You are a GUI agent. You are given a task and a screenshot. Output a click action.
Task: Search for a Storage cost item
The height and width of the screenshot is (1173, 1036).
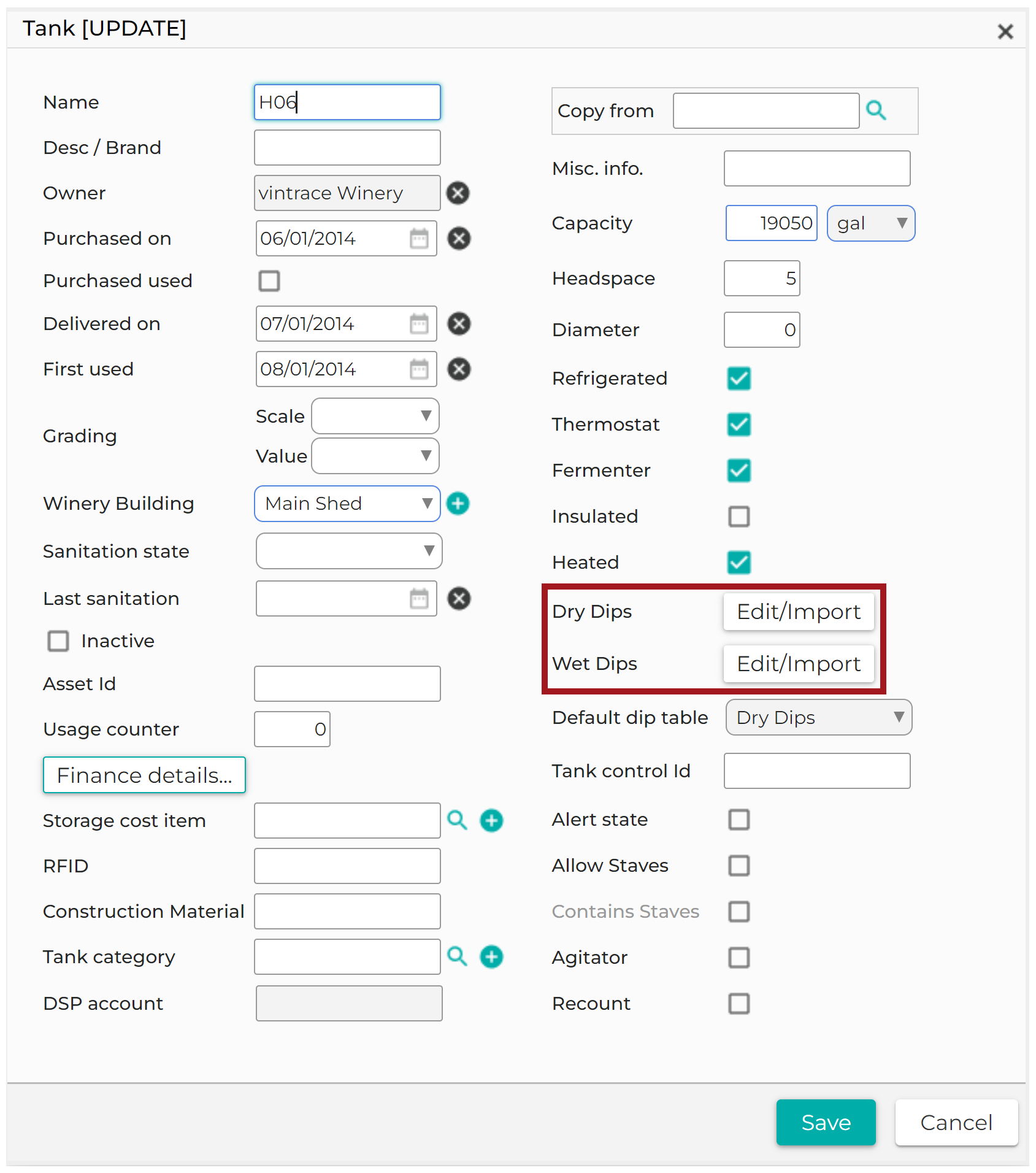click(457, 820)
